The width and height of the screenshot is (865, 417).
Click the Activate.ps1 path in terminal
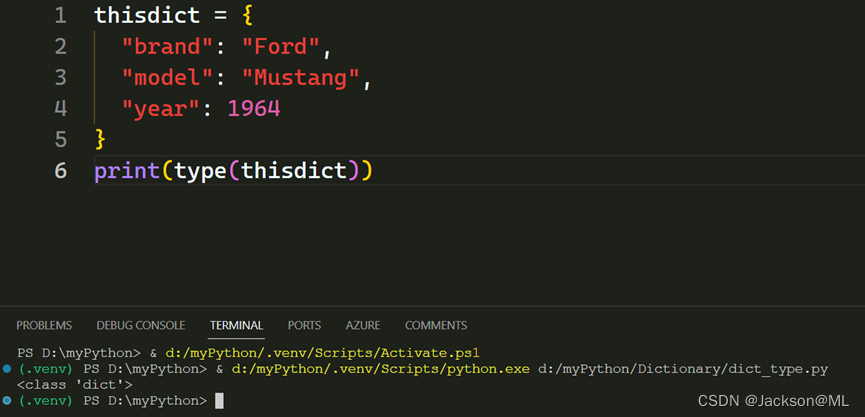tap(320, 353)
